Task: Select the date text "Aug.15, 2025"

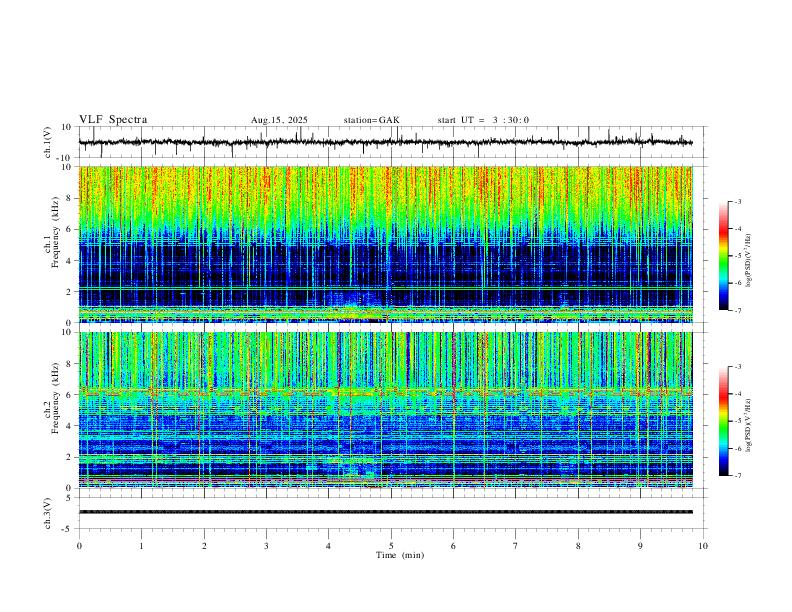Action: point(279,120)
